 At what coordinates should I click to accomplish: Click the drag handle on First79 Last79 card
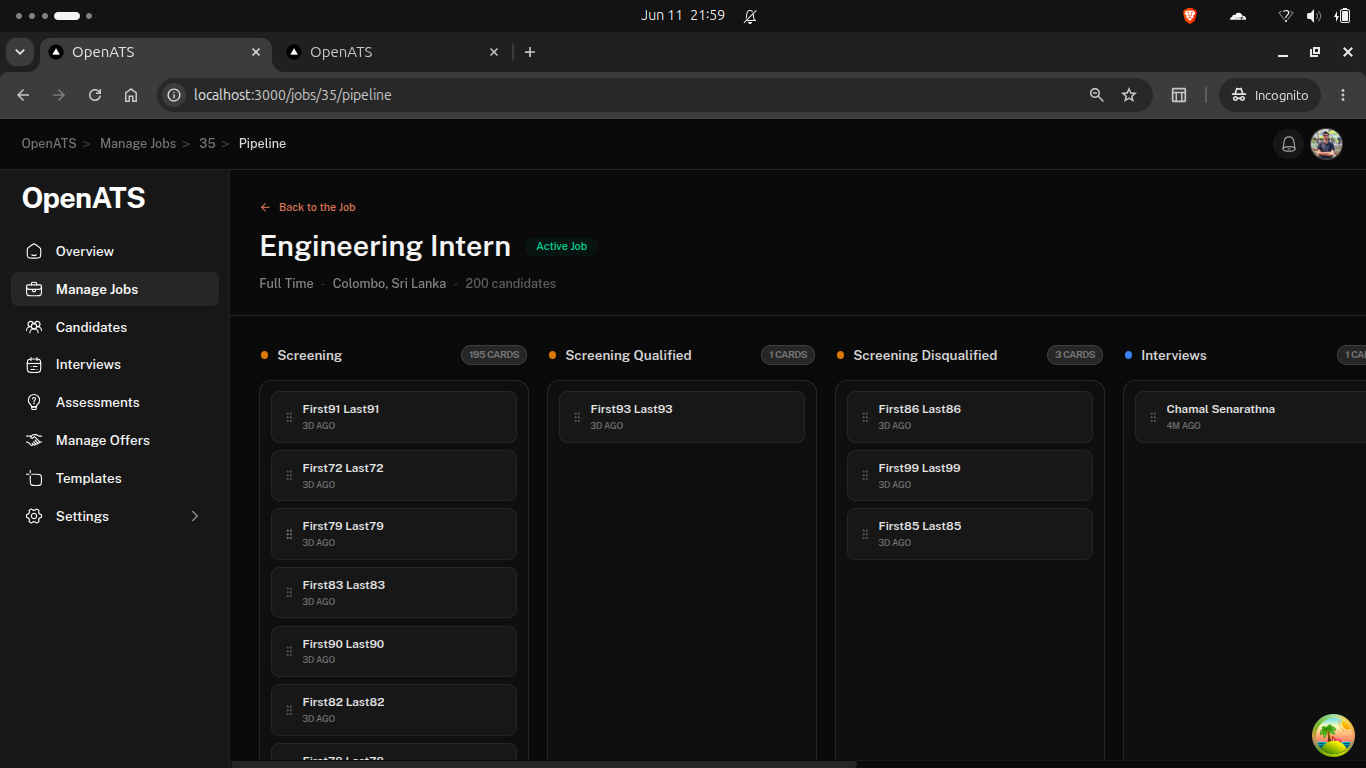[290, 534]
